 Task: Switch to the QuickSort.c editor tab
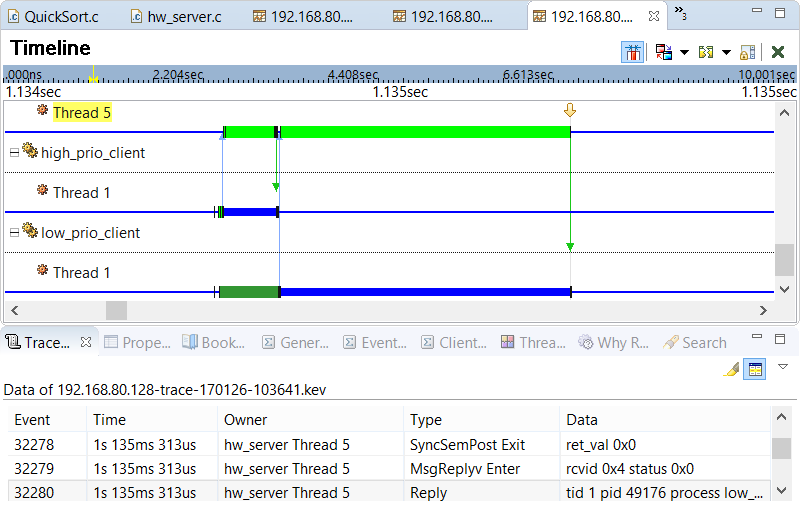point(62,16)
